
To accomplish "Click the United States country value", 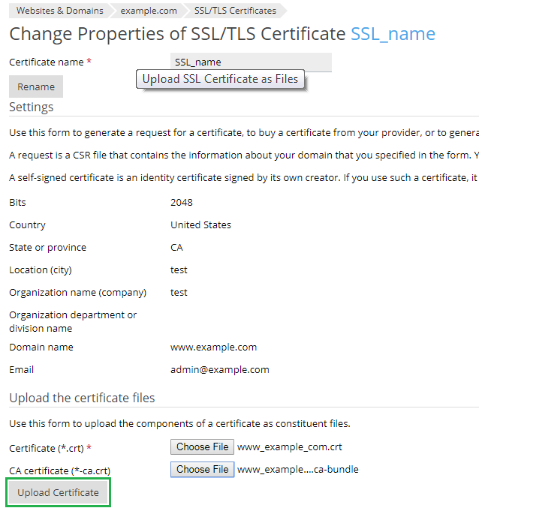I will pos(201,225).
